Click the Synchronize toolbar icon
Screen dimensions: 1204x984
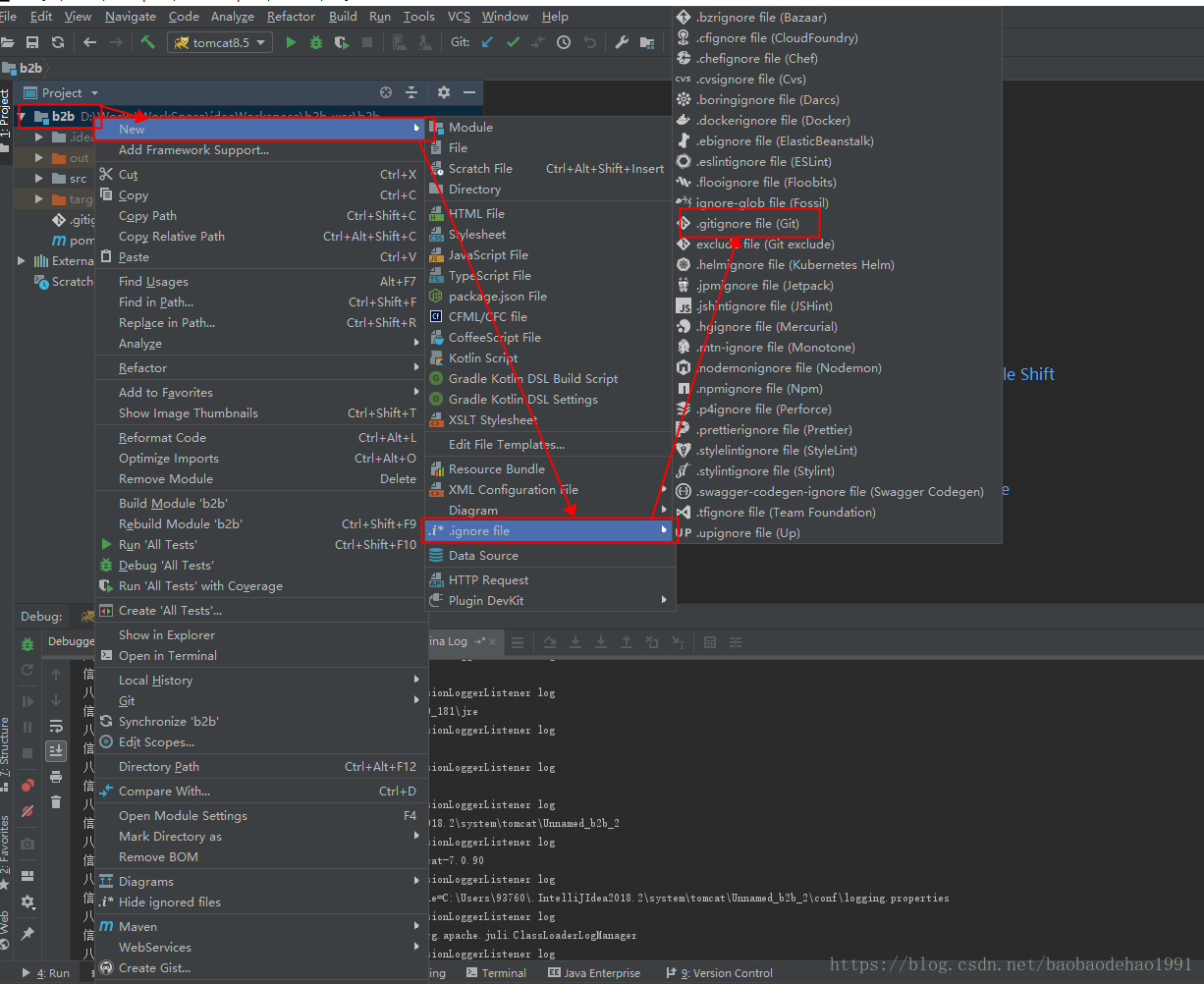point(58,42)
